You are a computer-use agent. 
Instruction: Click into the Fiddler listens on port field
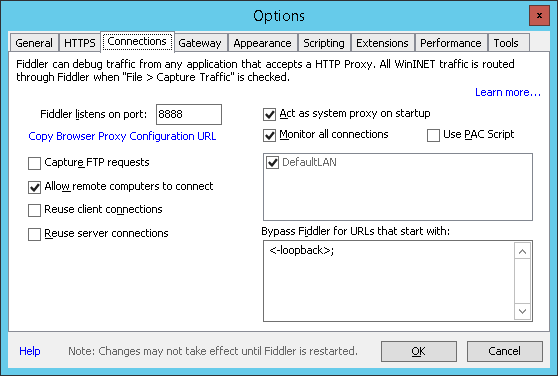189,115
